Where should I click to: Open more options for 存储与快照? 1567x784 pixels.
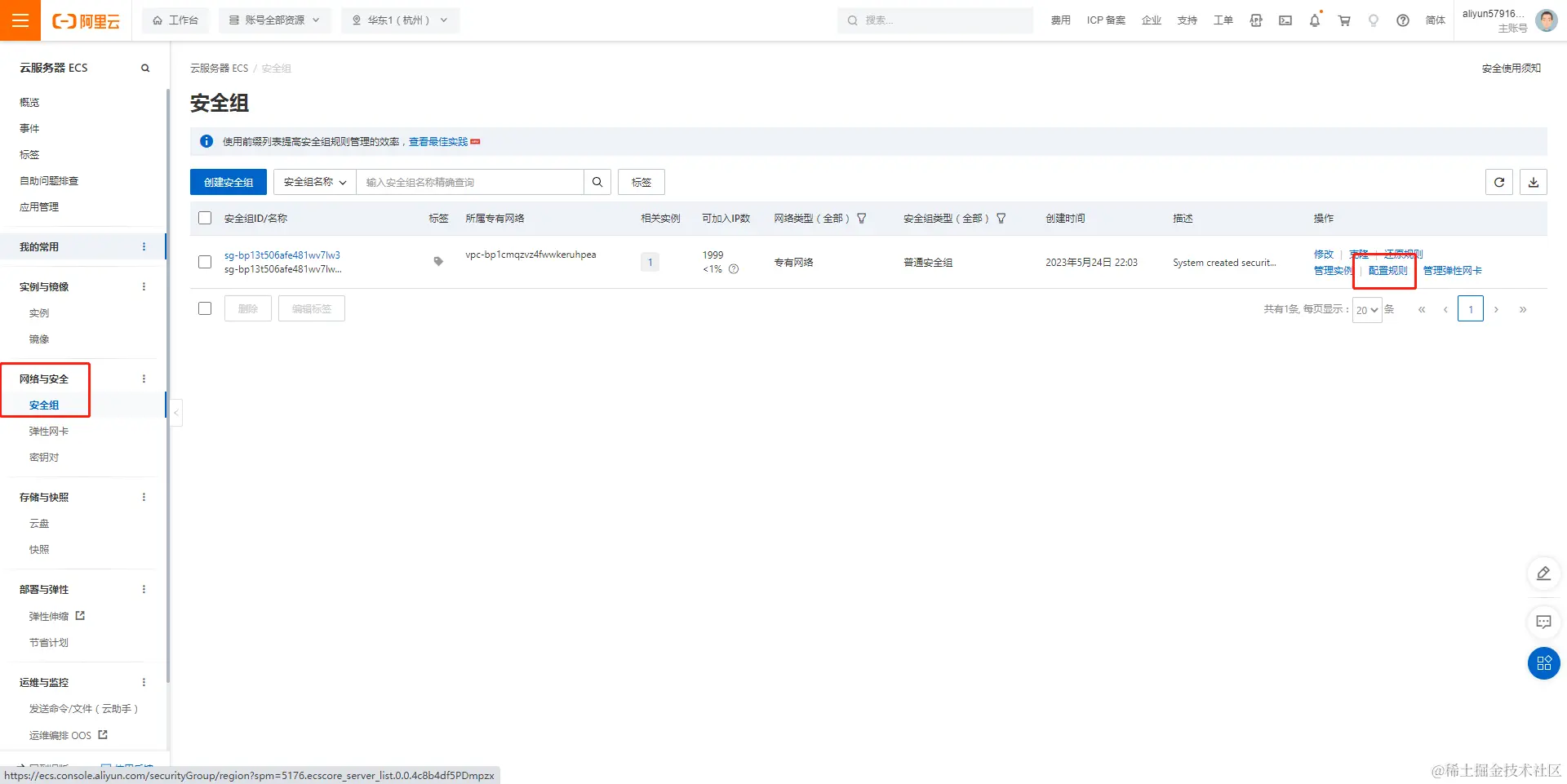(x=144, y=497)
